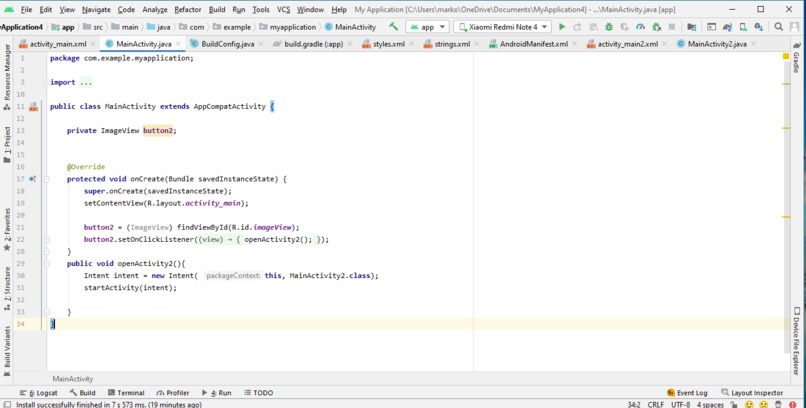Click the Run with Coverage icon
806x408 pixels.
[625, 27]
